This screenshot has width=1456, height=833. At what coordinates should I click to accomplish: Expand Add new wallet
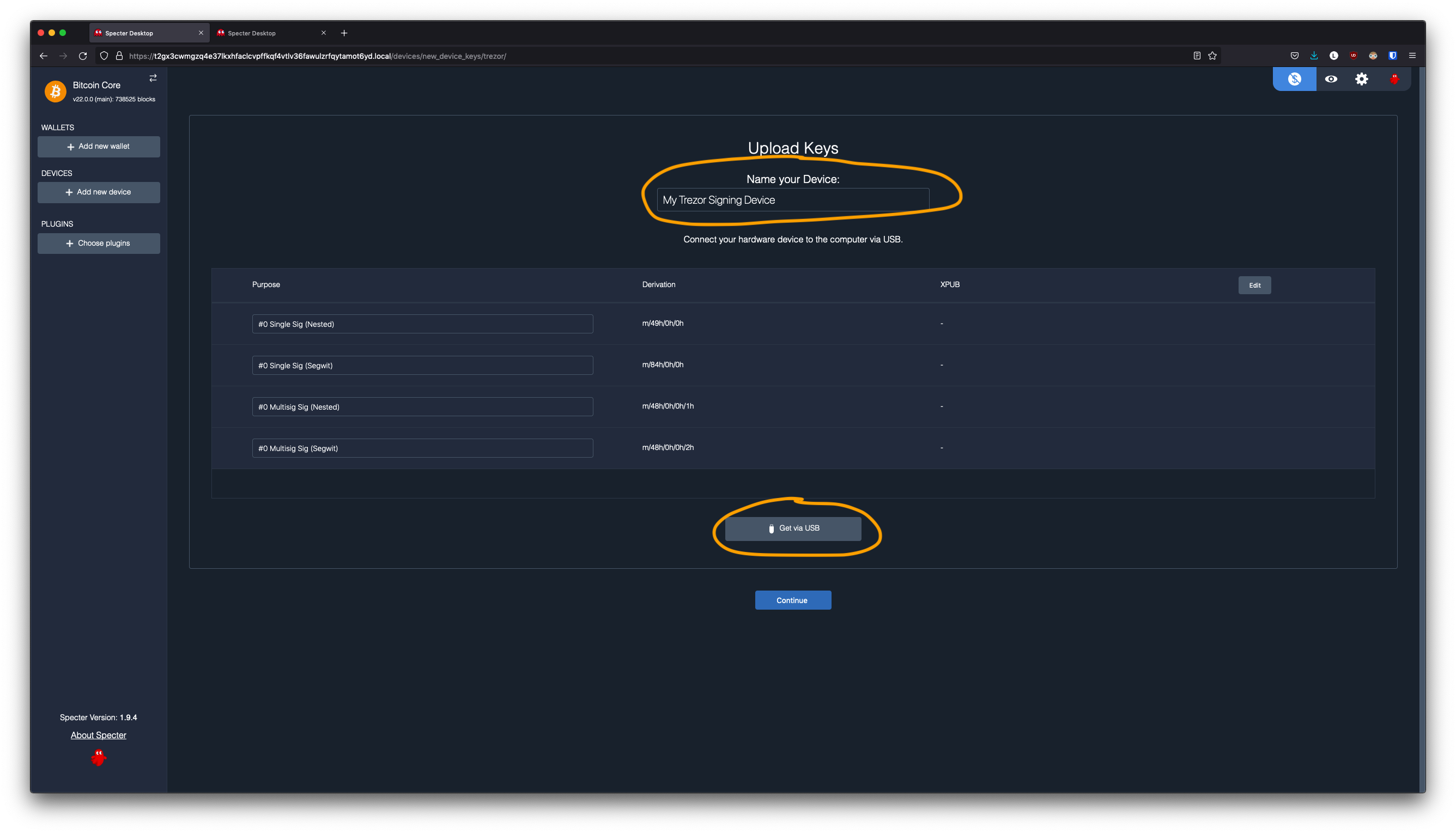tap(99, 147)
